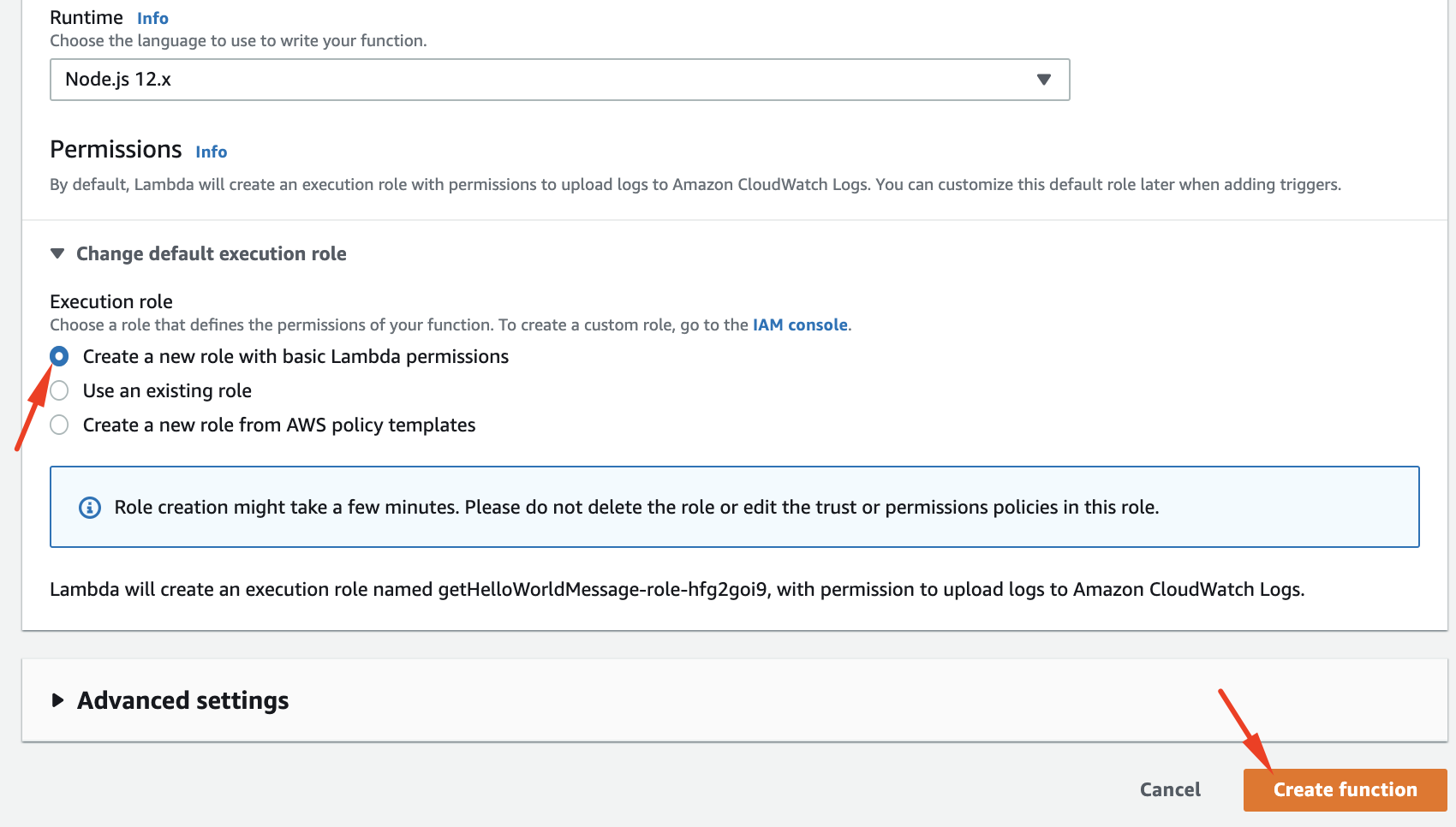1456x827 pixels.
Task: Click the disclosure triangle beside Advanced settings
Action: click(x=58, y=700)
